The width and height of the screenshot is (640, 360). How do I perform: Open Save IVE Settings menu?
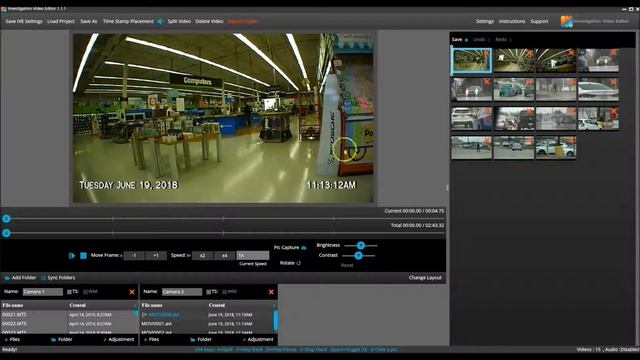coord(24,21)
